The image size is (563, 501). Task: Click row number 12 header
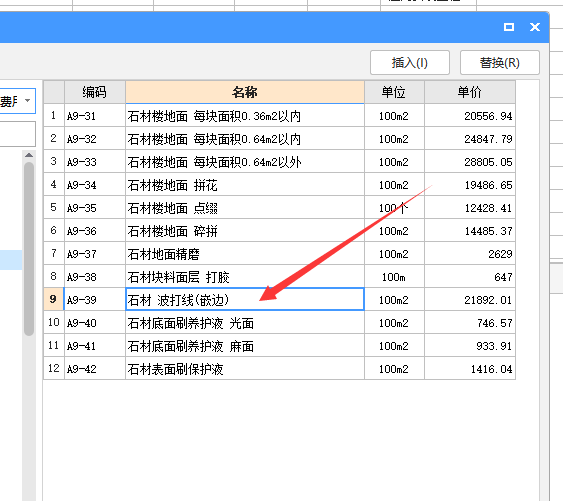(53, 368)
